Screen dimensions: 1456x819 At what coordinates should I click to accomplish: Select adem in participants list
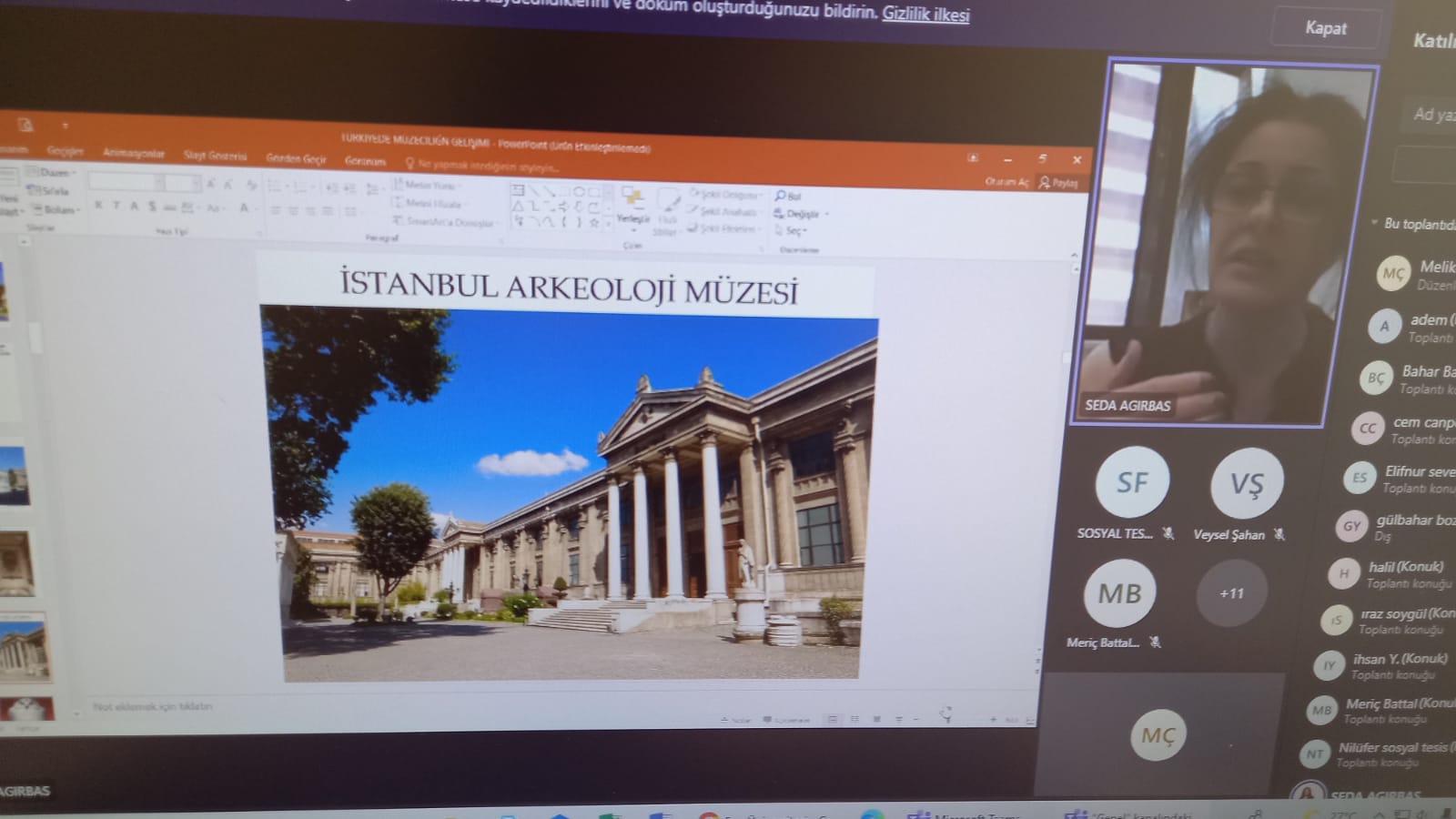coord(1411,327)
